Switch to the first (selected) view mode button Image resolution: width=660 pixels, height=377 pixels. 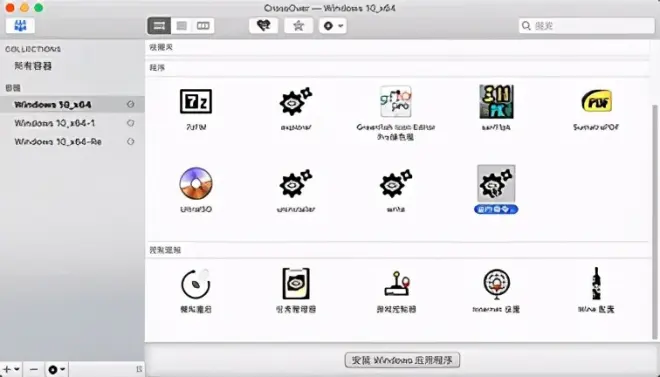[x=159, y=26]
